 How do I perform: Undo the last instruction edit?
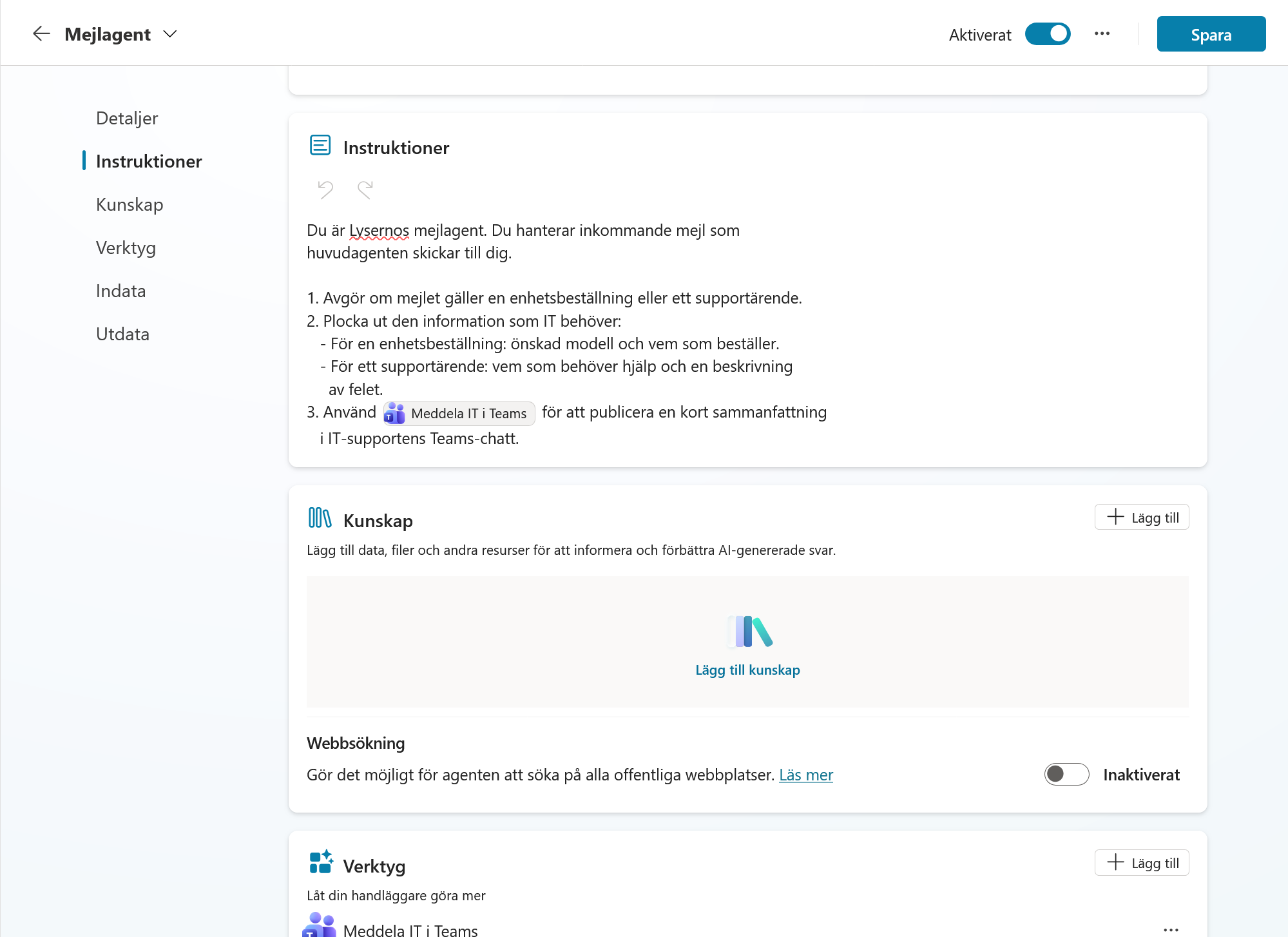325,189
